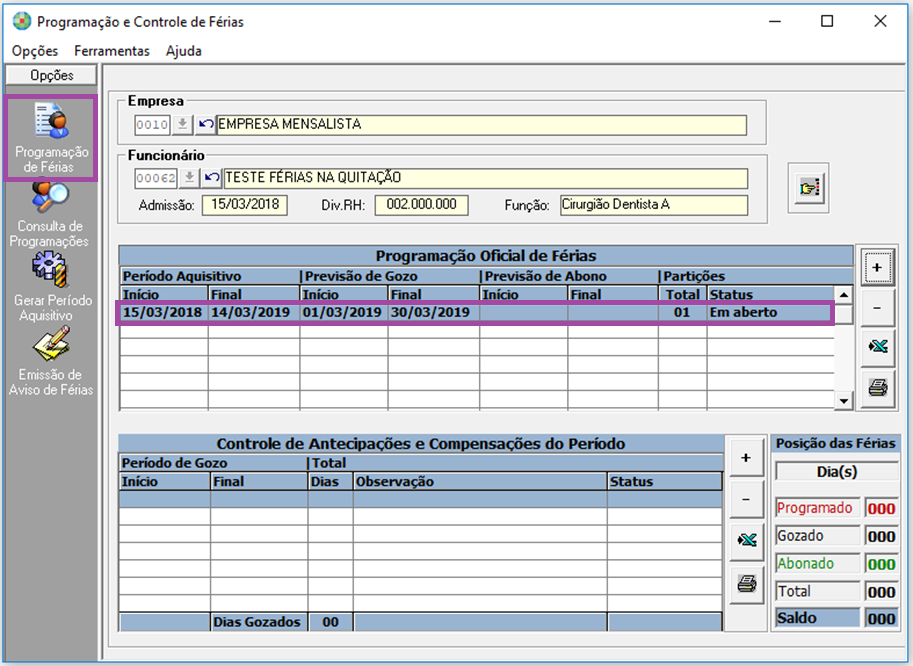Image resolution: width=913 pixels, height=666 pixels.
Task: Export Controle de Antecipações to Excel
Action: [x=746, y=540]
